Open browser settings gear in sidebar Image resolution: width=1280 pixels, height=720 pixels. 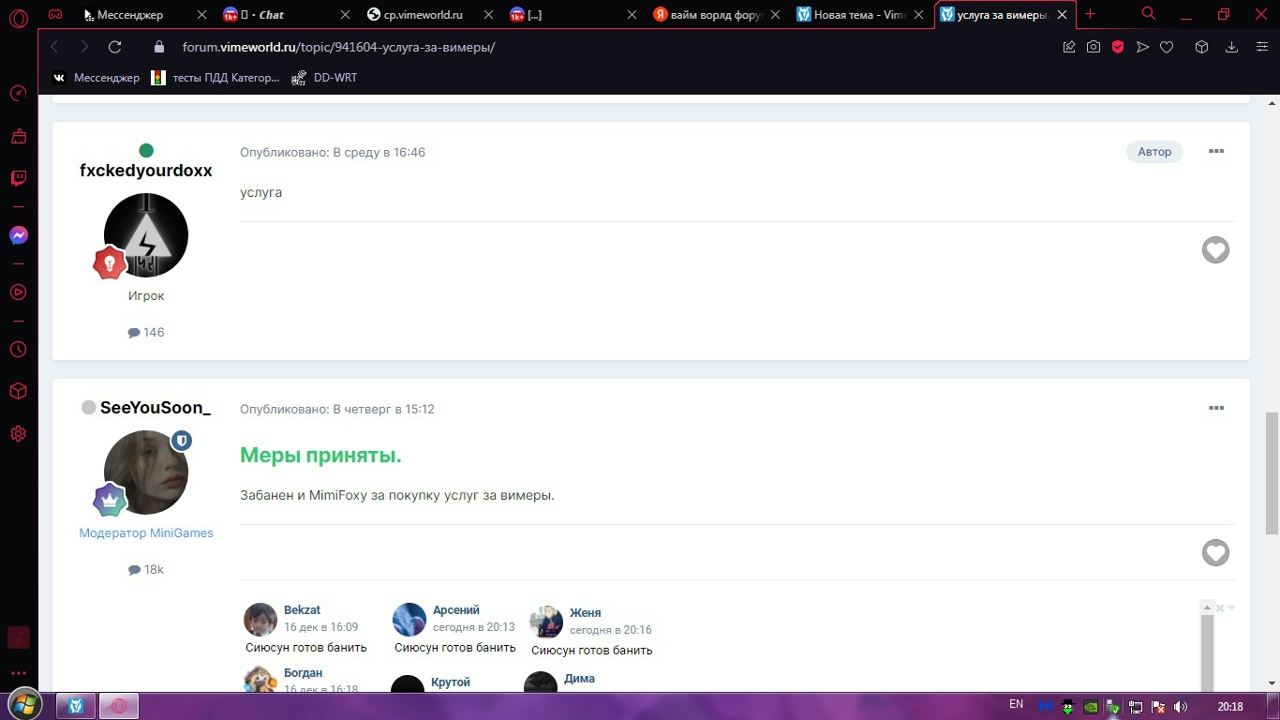18,434
